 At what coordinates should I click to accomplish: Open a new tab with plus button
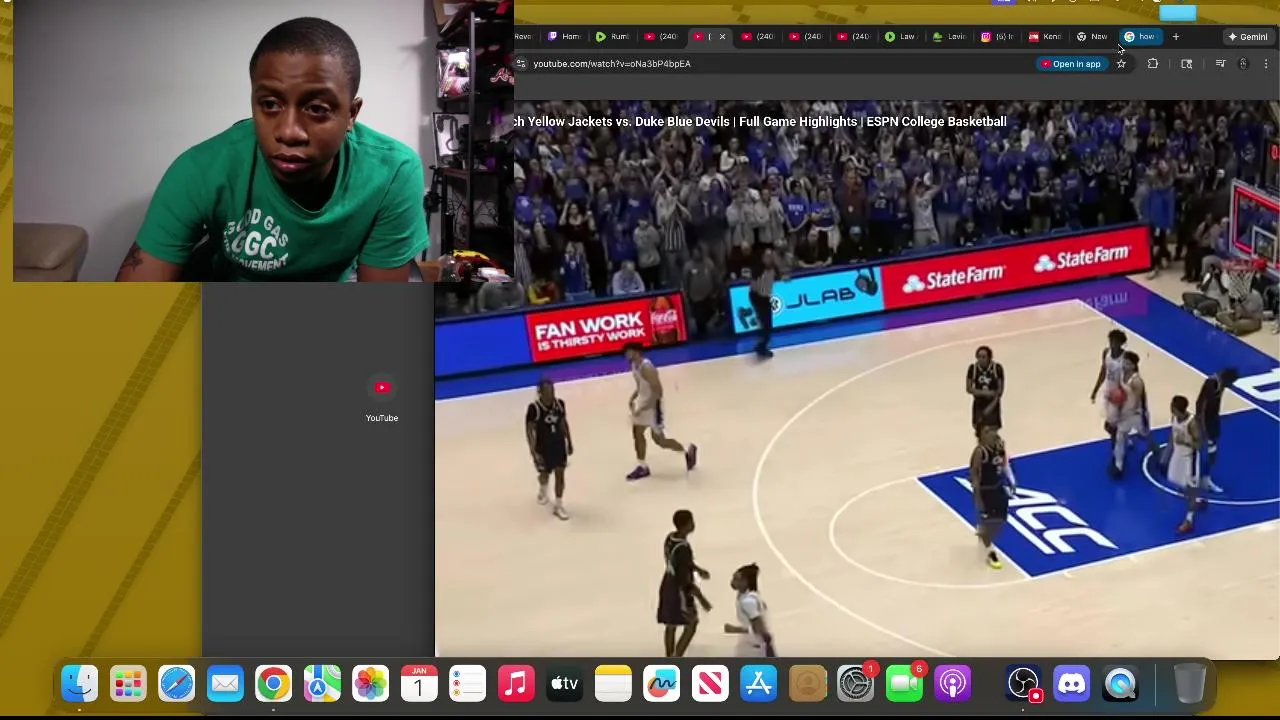[x=1176, y=37]
